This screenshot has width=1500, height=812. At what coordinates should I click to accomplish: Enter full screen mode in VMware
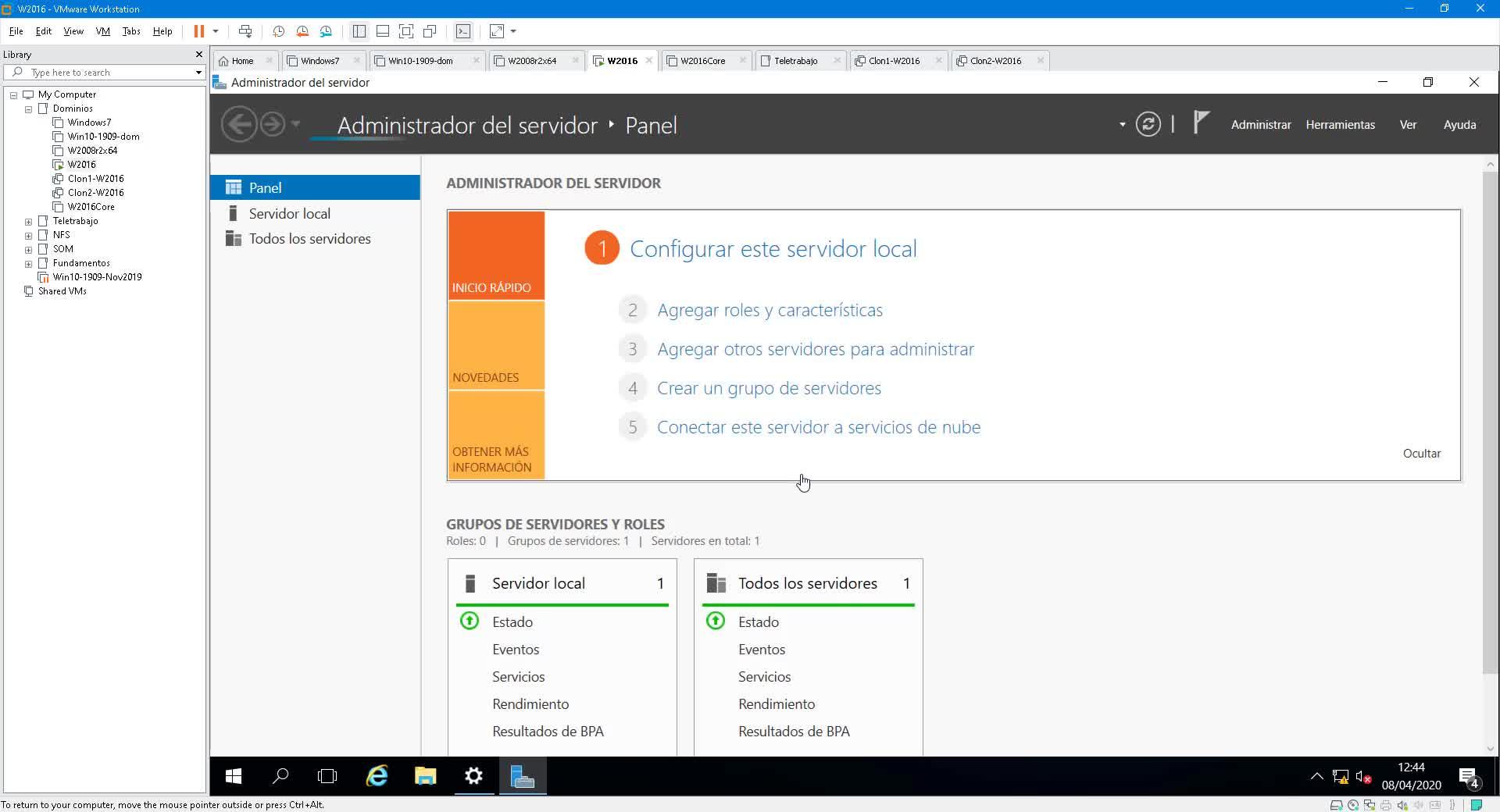click(x=406, y=31)
